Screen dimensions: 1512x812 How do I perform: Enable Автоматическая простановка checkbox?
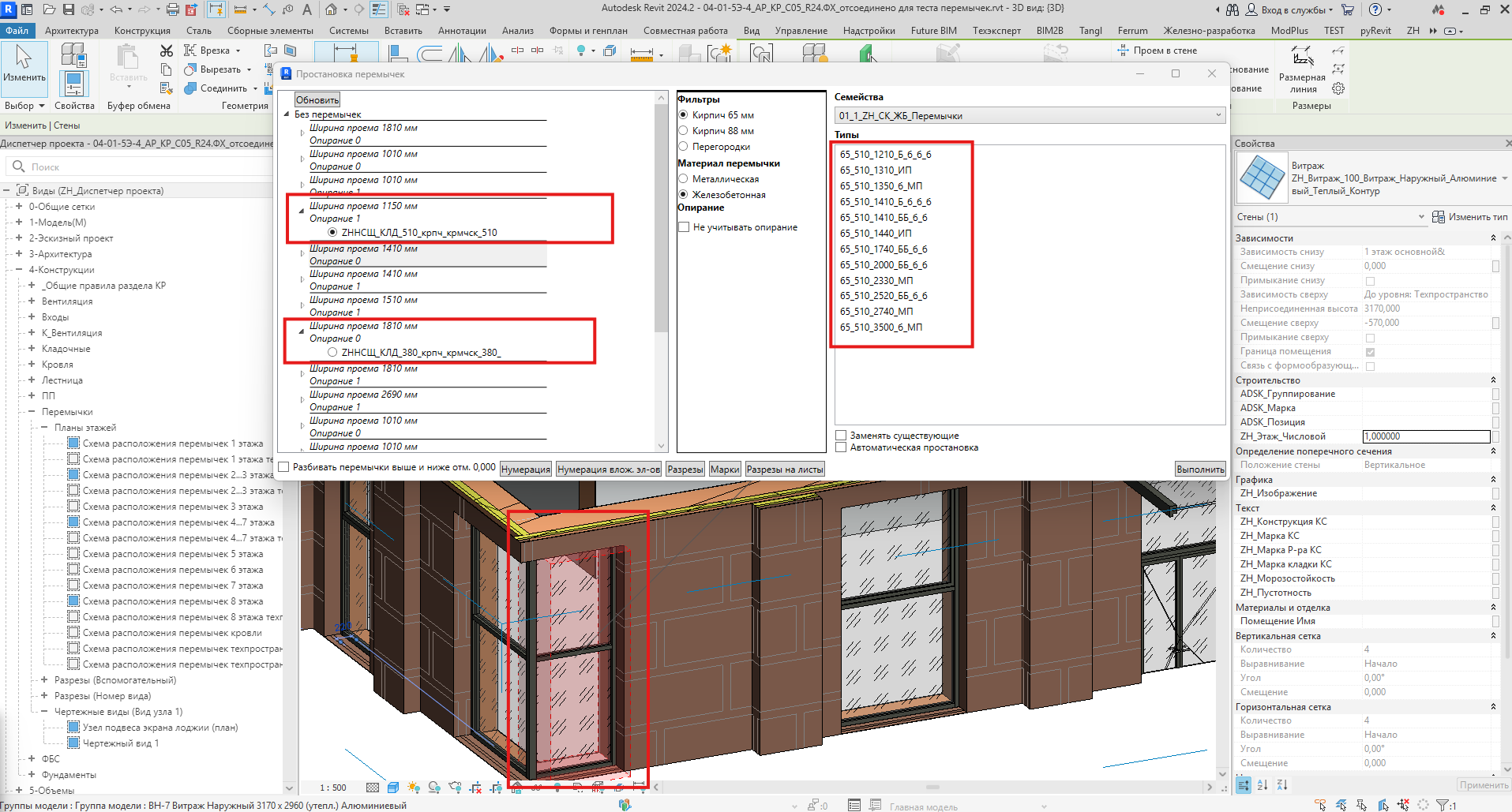pyautogui.click(x=841, y=447)
